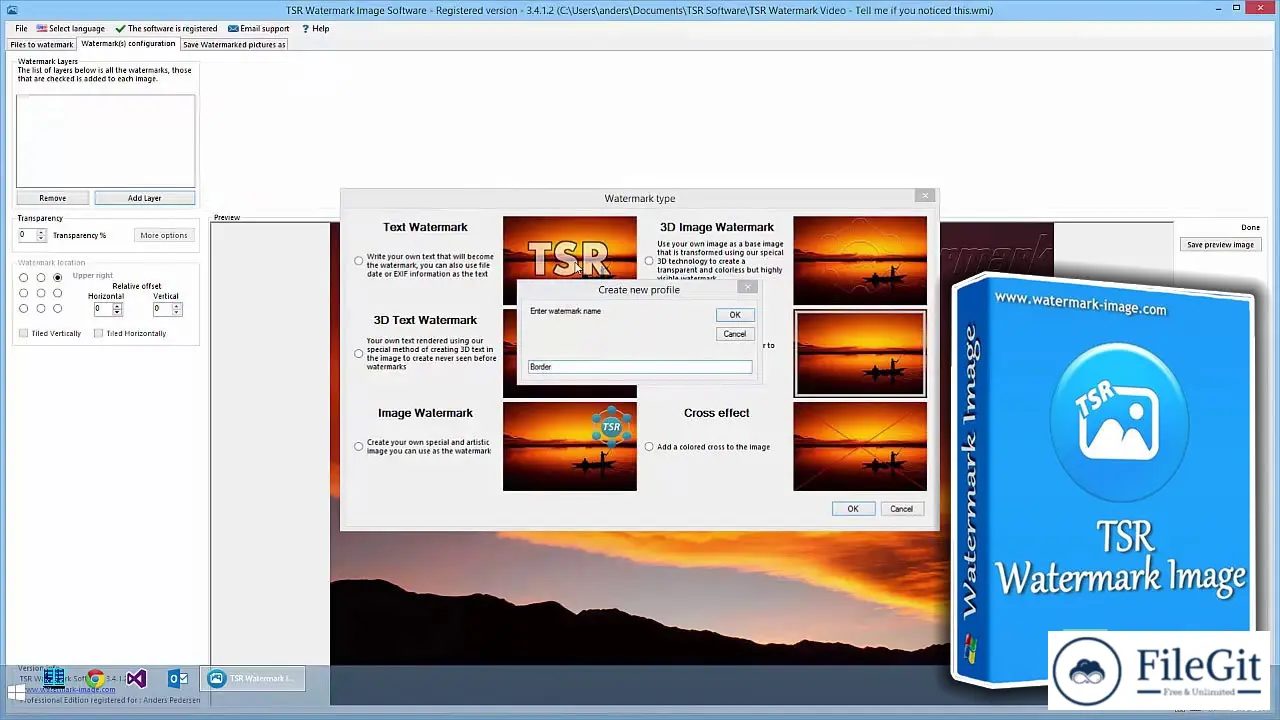1280x720 pixels.
Task: Click OK in Watermark type dialog
Action: pos(853,509)
